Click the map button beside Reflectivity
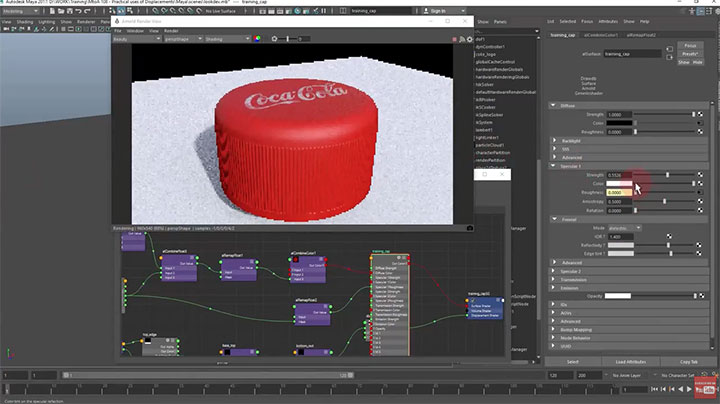 coord(699,245)
